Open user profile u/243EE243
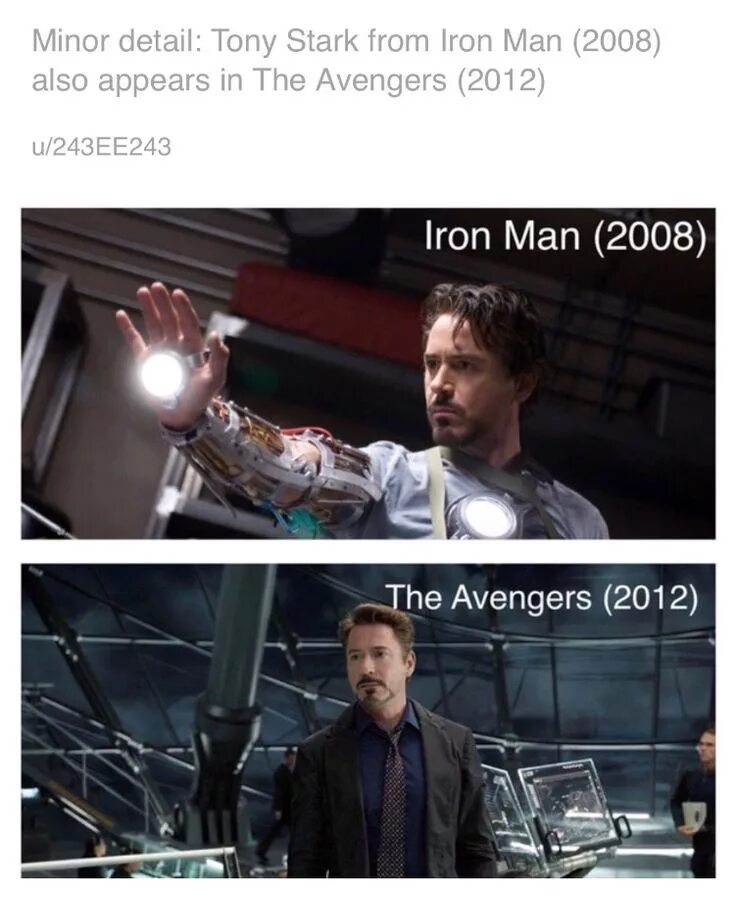Image resolution: width=735 pixels, height=897 pixels. (101, 147)
